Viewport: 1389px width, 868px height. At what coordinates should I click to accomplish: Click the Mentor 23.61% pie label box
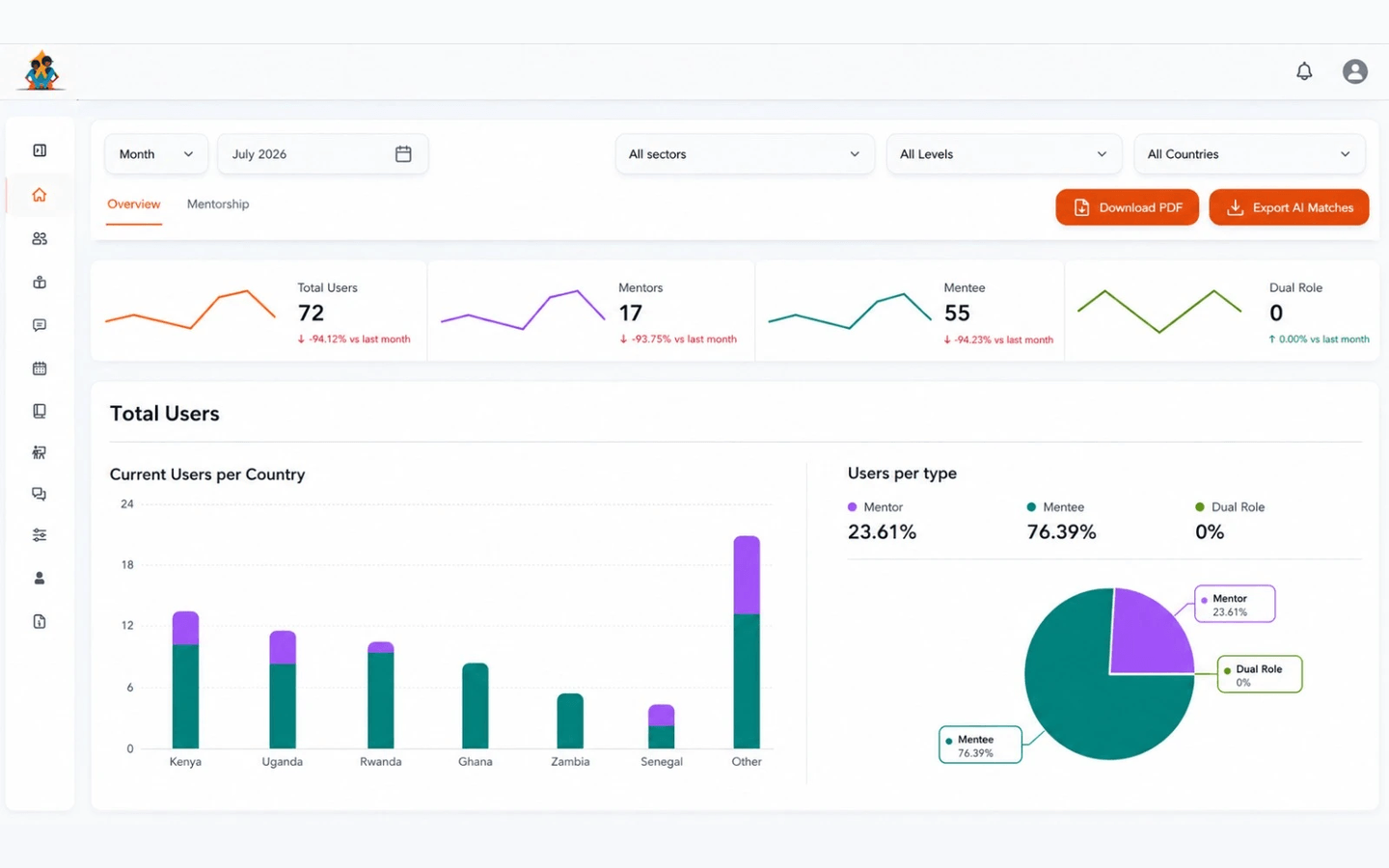1235,605
